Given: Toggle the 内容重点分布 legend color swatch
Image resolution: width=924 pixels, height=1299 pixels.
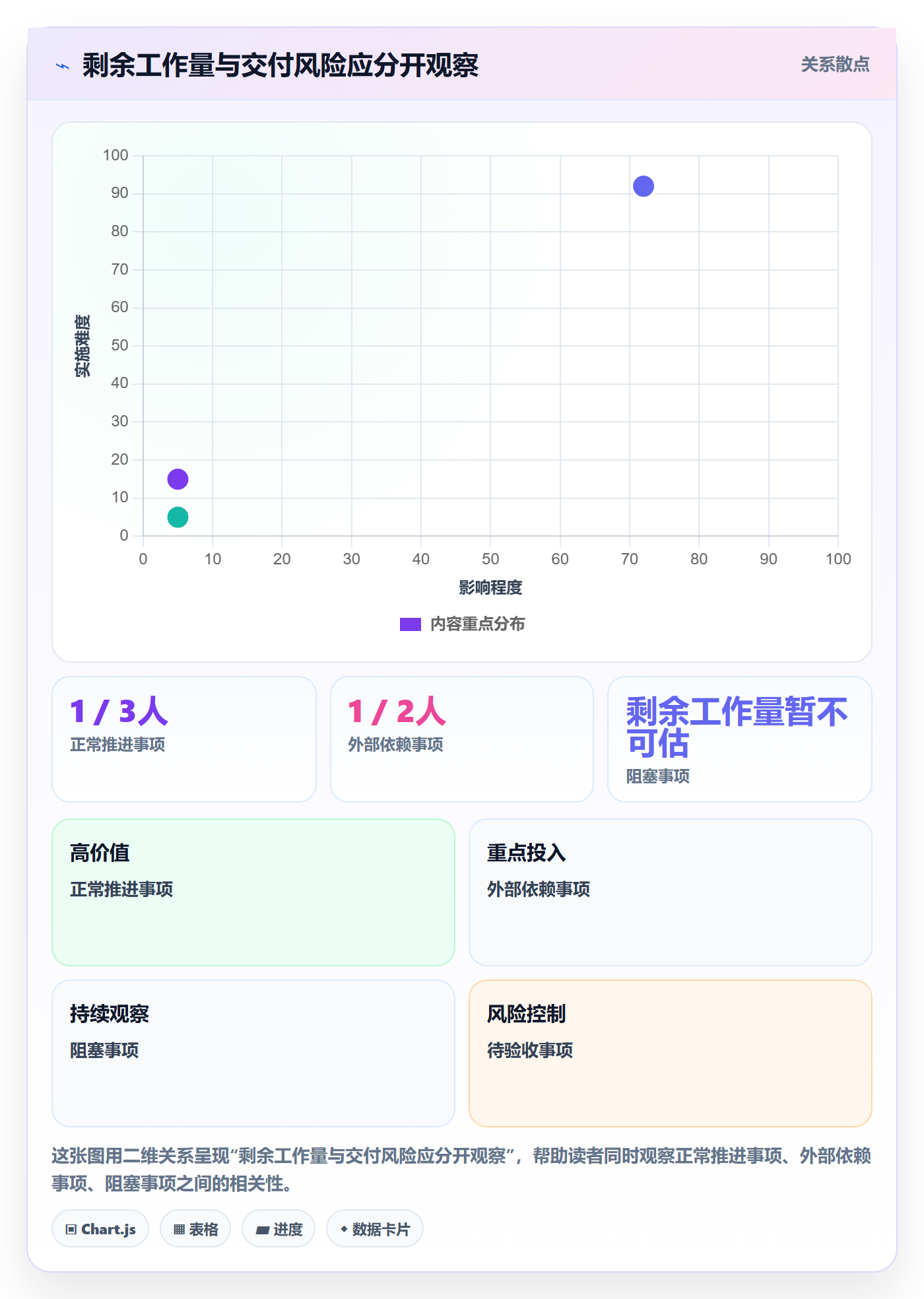Looking at the screenshot, I should click(410, 624).
